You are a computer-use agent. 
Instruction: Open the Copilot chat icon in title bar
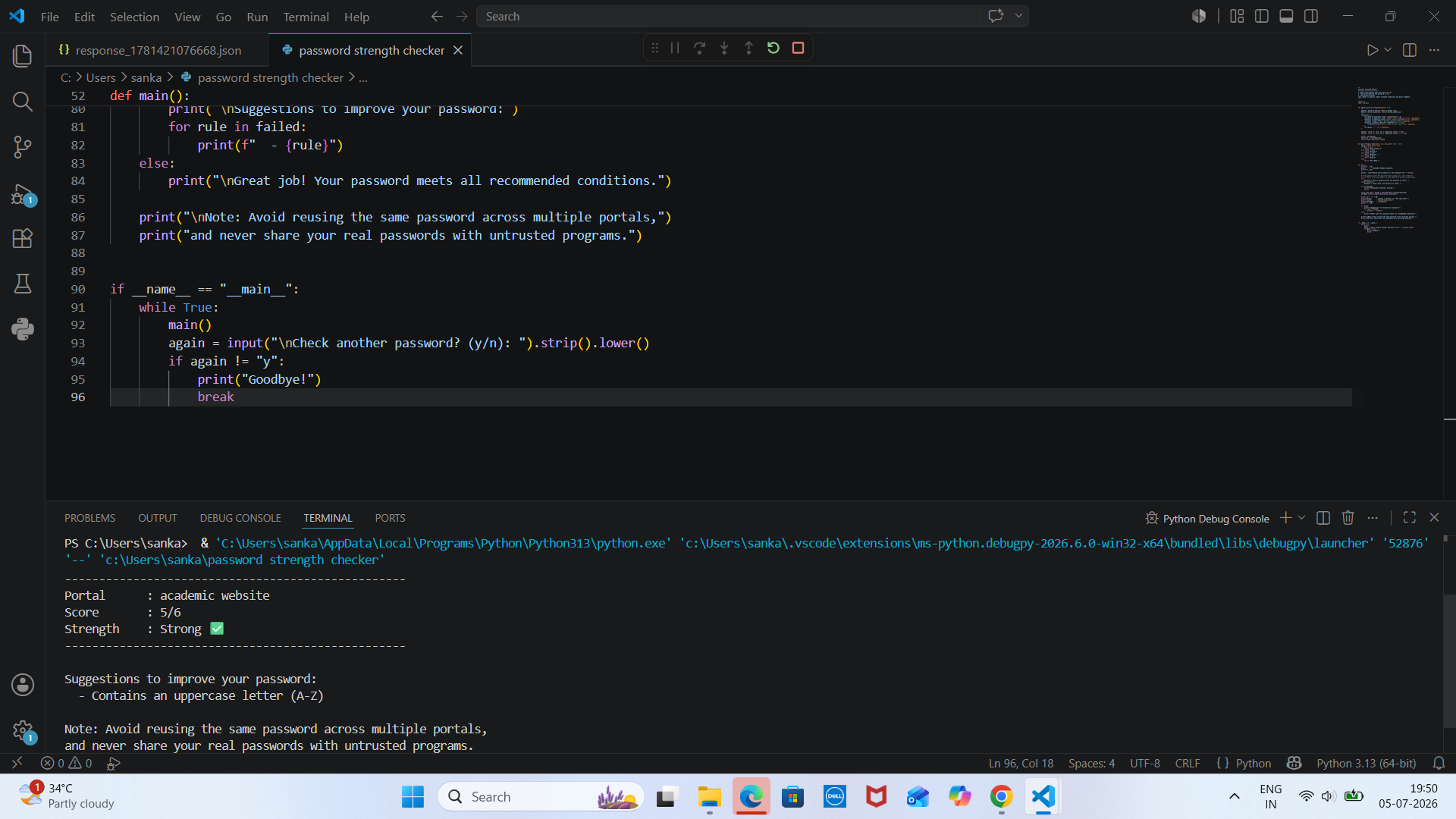(996, 16)
